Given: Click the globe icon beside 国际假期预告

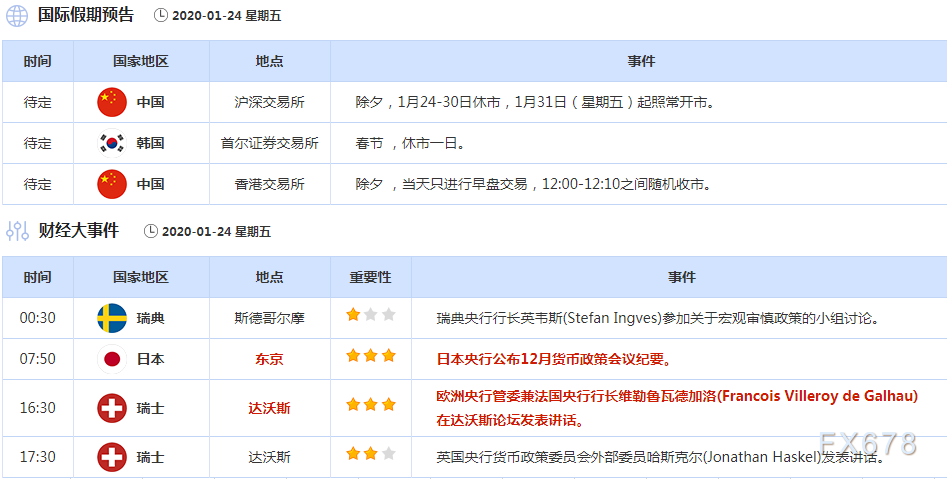Looking at the screenshot, I should pos(17,16).
